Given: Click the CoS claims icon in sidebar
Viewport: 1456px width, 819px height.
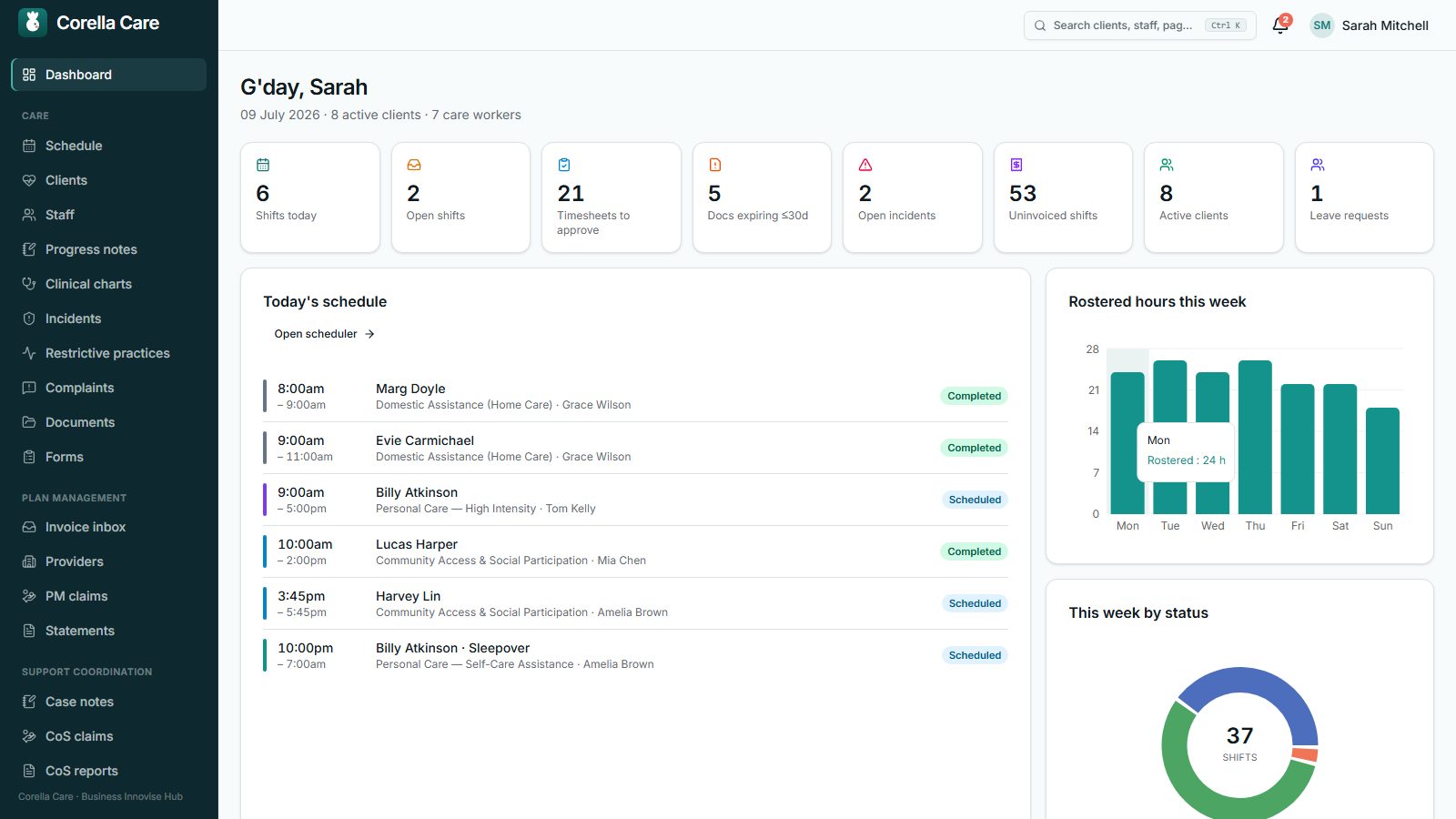Looking at the screenshot, I should (29, 736).
